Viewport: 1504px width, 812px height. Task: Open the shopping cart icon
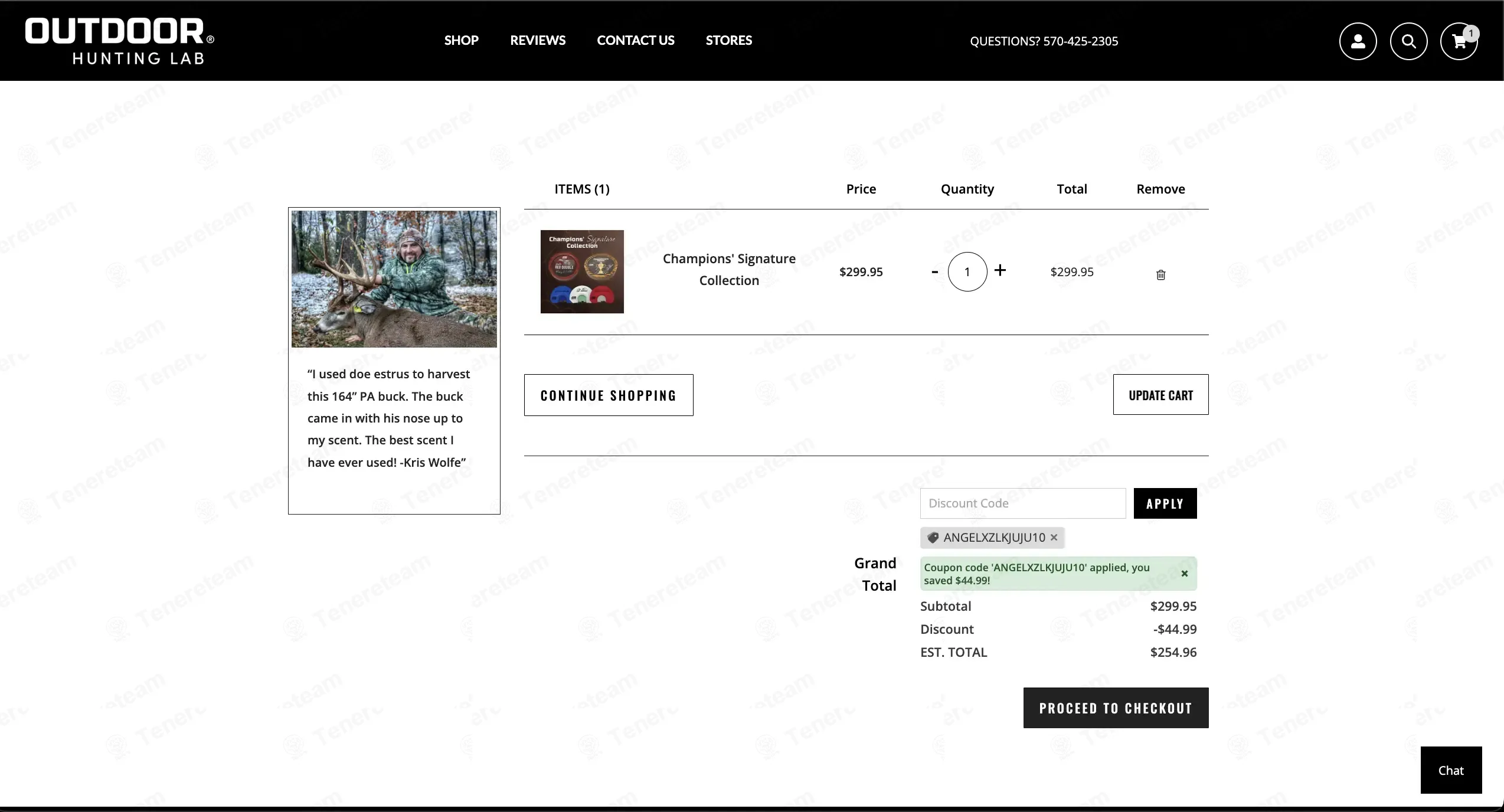pyautogui.click(x=1459, y=41)
